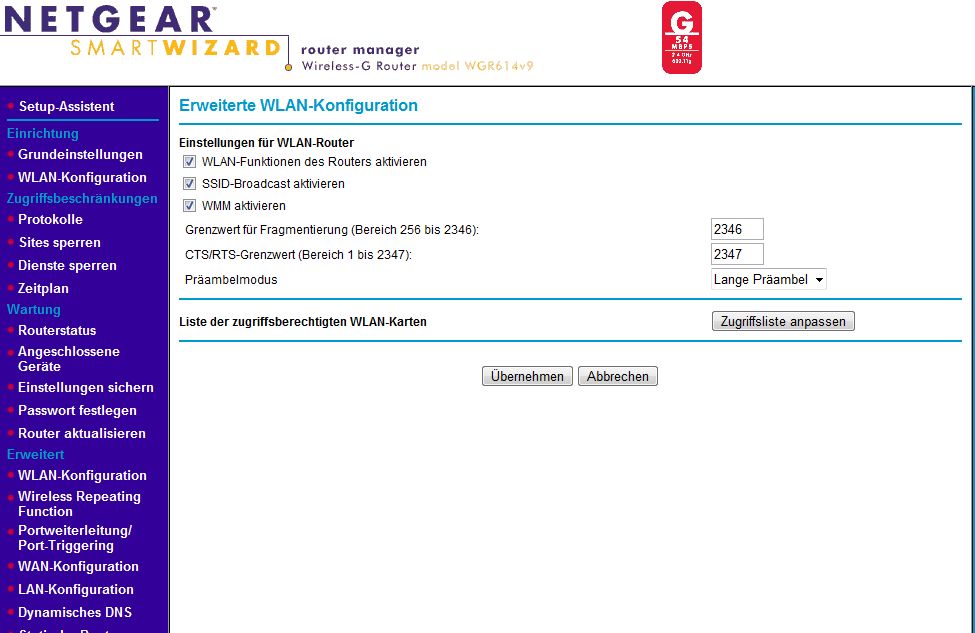Go to Sites sperren
Image resolution: width=975 pixels, height=633 pixels.
coord(60,243)
